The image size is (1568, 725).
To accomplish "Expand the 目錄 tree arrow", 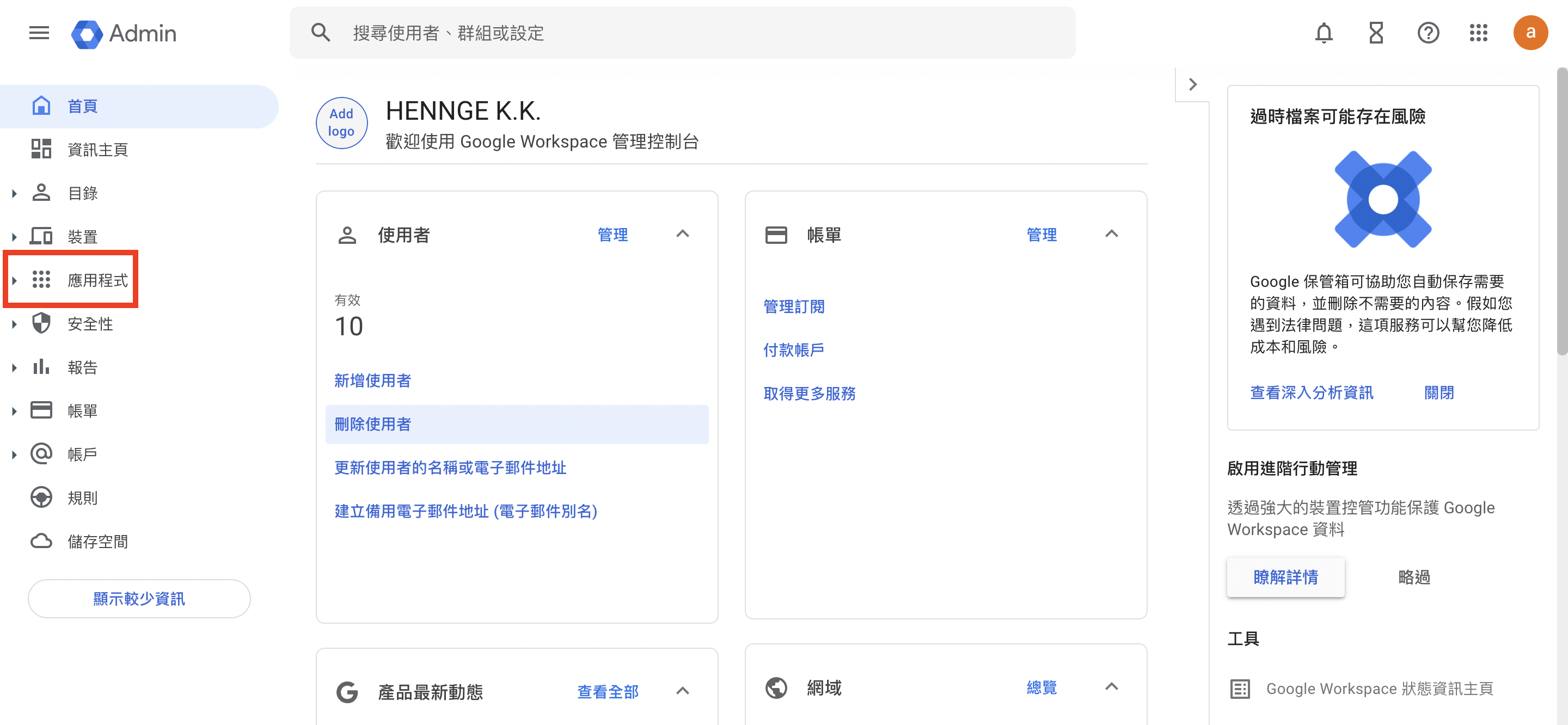I will point(14,194).
